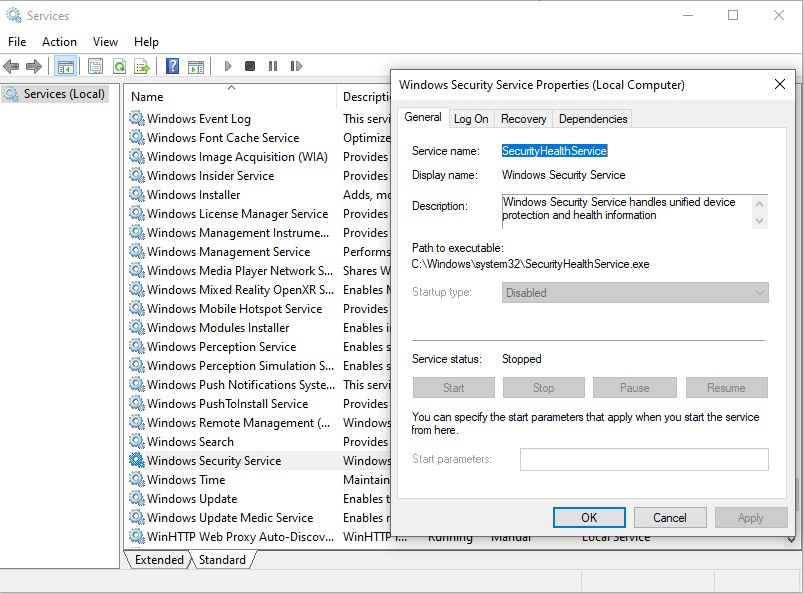804x594 pixels.
Task: Click gear icon next to Windows Insider Service
Action: [136, 175]
